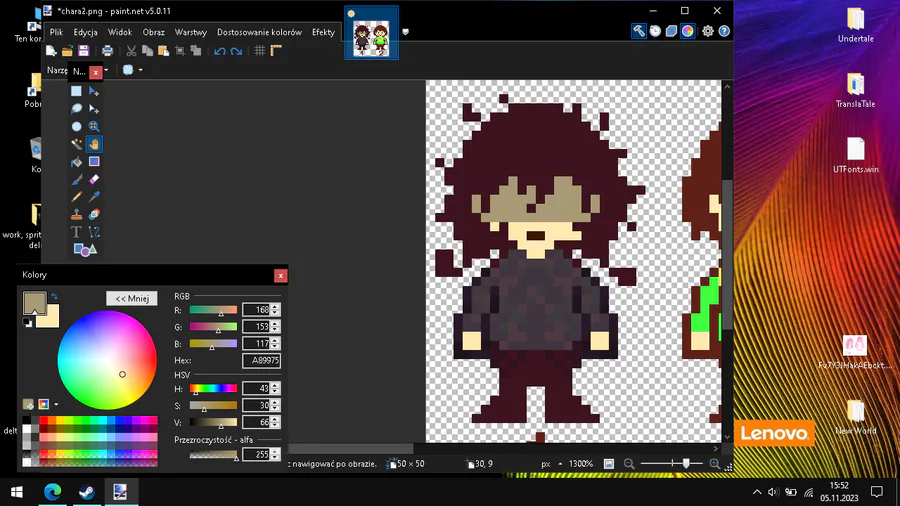This screenshot has height=506, width=900.
Task: Click the Hue slider
Action: 213,388
